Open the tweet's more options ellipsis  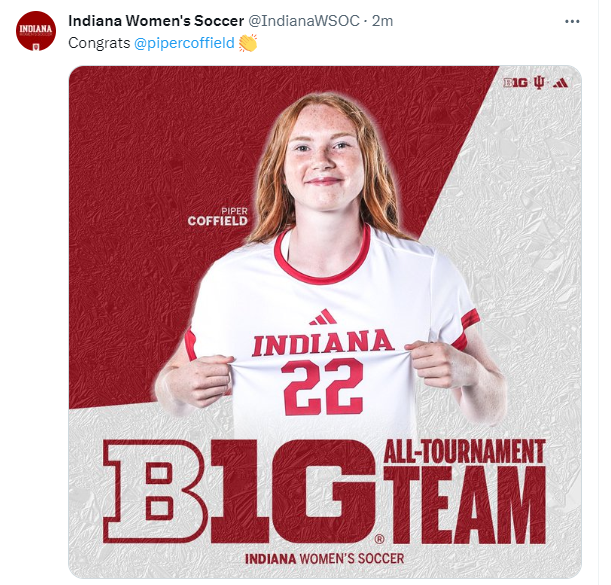(x=572, y=20)
